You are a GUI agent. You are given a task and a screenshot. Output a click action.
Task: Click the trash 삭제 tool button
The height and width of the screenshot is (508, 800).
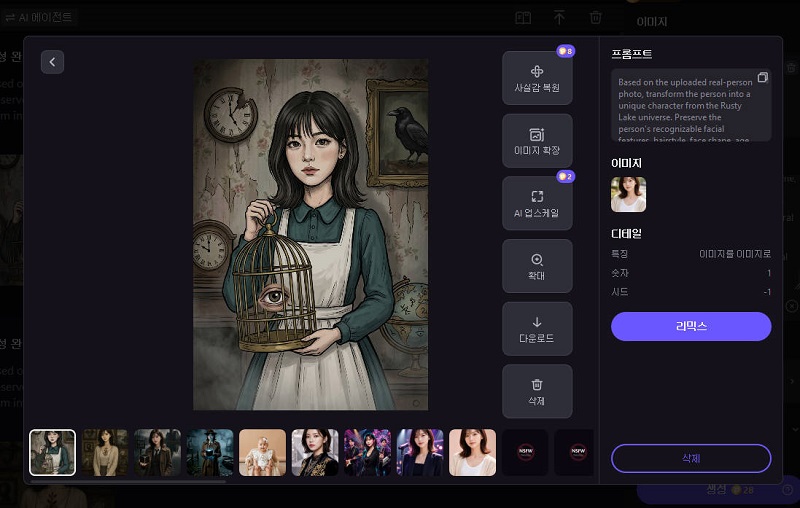coord(537,391)
